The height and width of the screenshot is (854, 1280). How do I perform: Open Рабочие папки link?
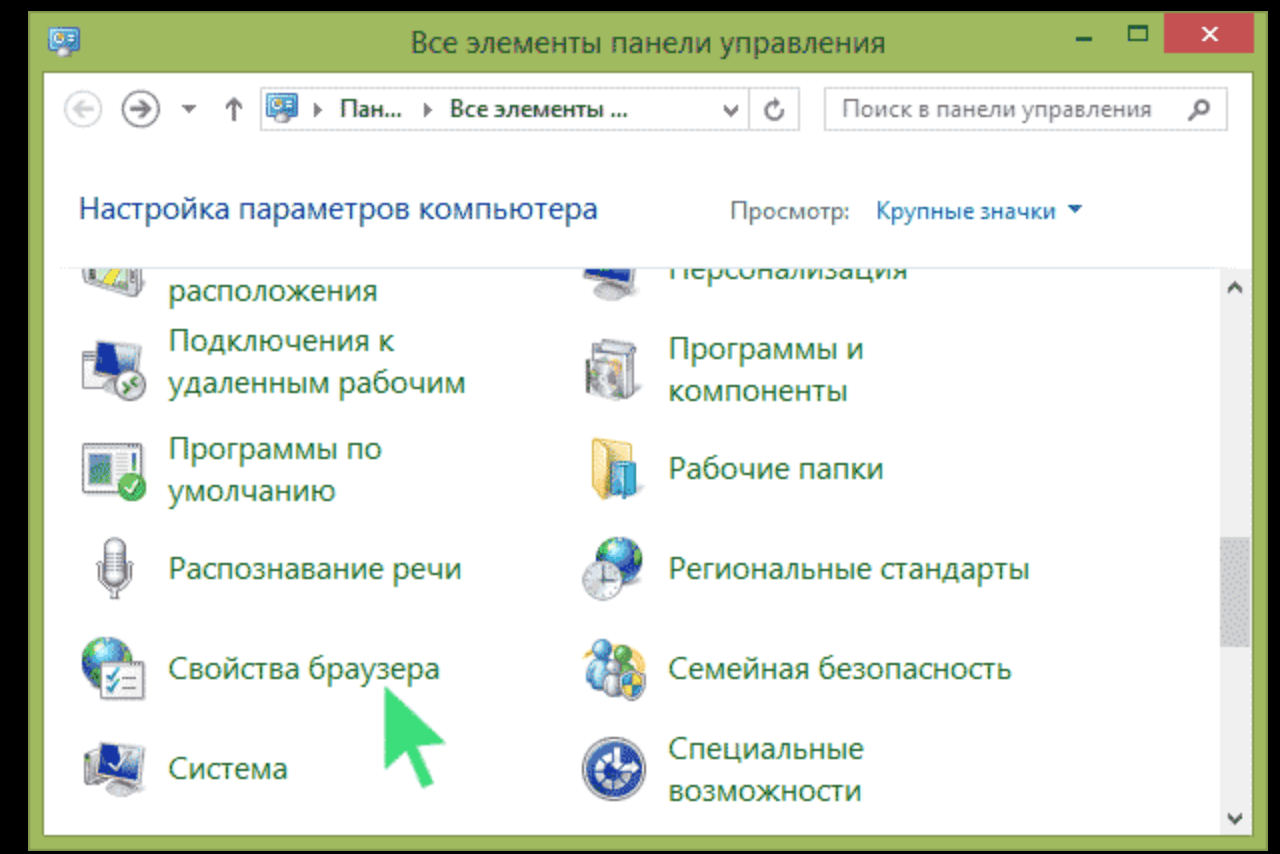click(776, 469)
